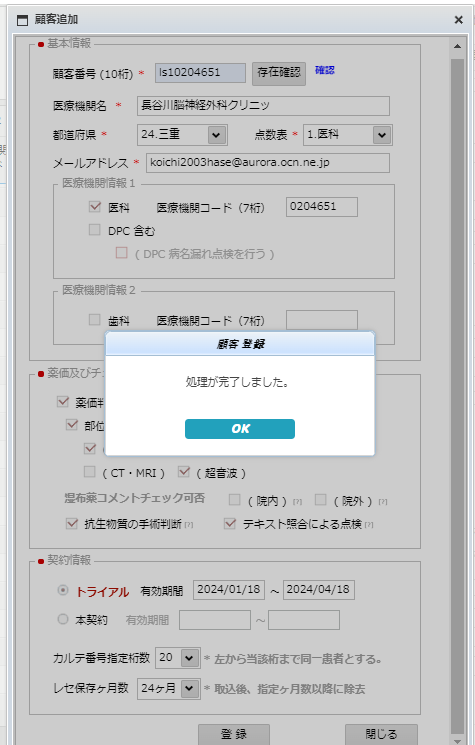Open the 点数表 dropdown showing 1.医科
475x745 pixels.
(348, 134)
